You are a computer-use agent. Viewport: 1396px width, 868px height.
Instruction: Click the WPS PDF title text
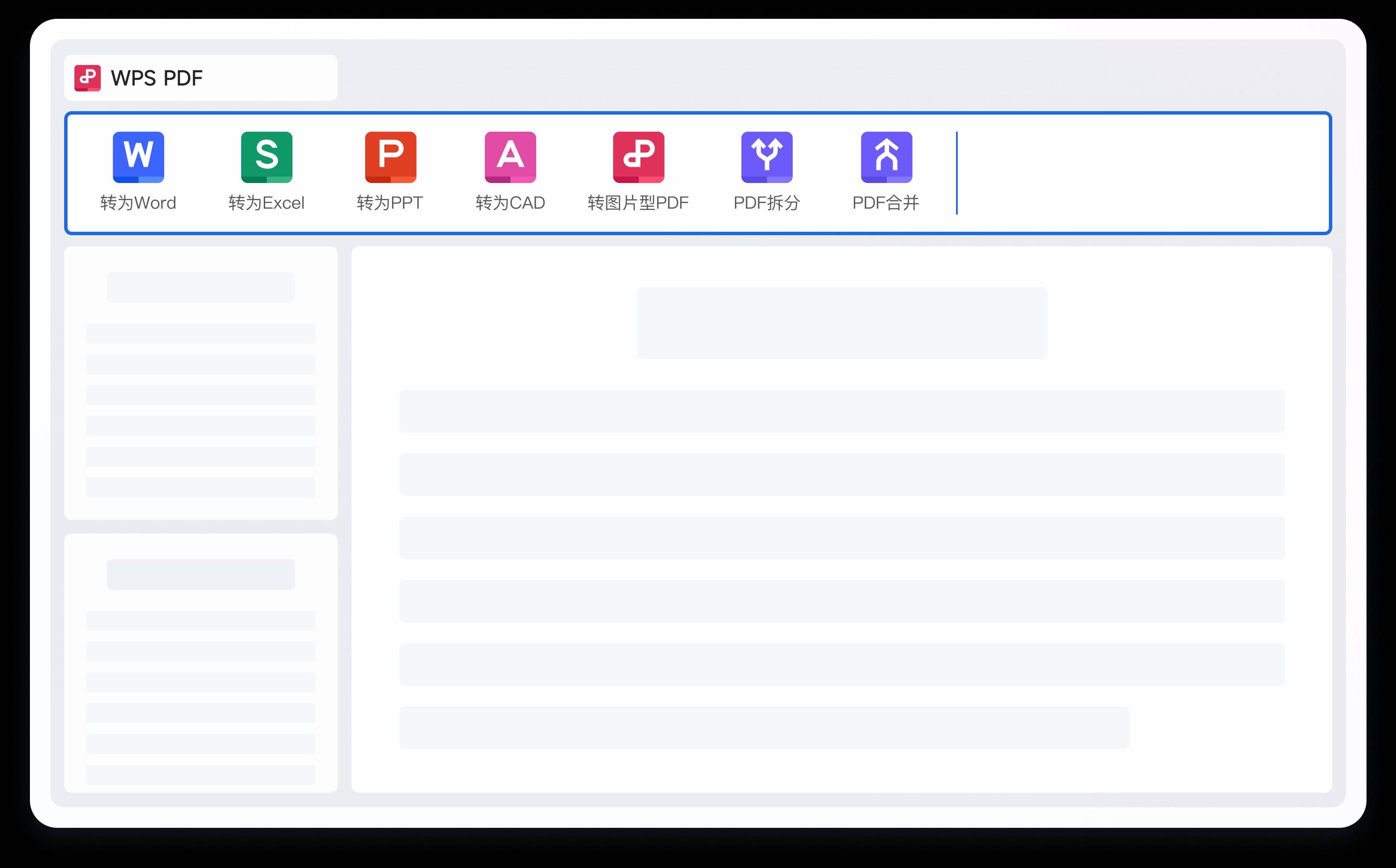(156, 78)
